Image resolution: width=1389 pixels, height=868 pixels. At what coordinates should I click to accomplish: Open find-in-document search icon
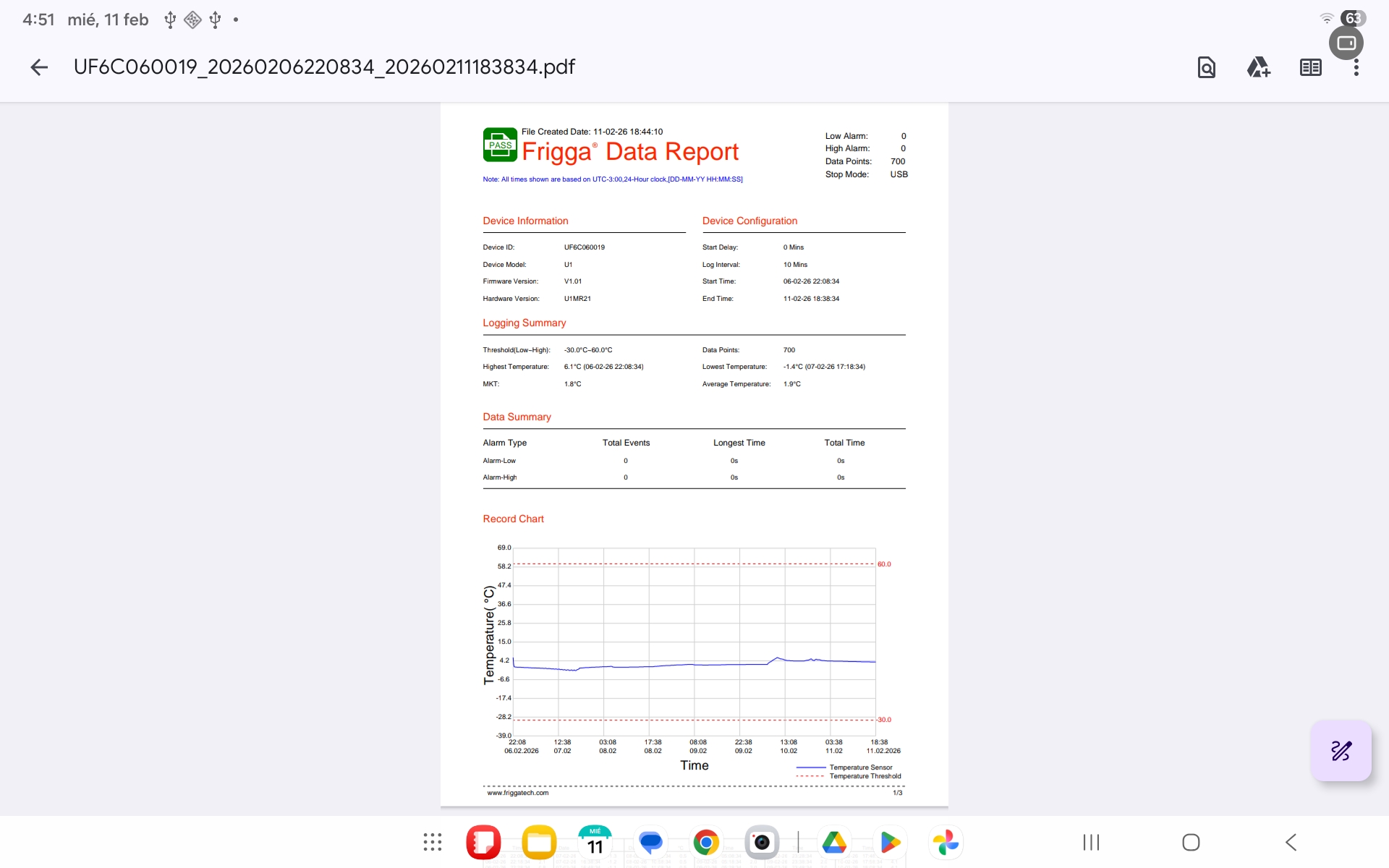coord(1206,67)
